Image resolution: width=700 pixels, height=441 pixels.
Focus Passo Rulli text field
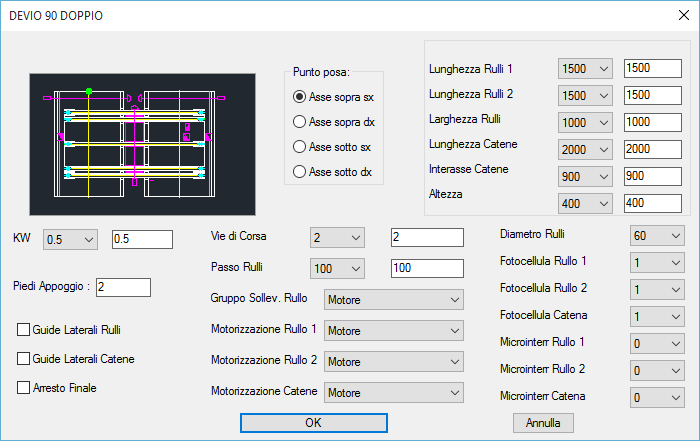pyautogui.click(x=427, y=268)
